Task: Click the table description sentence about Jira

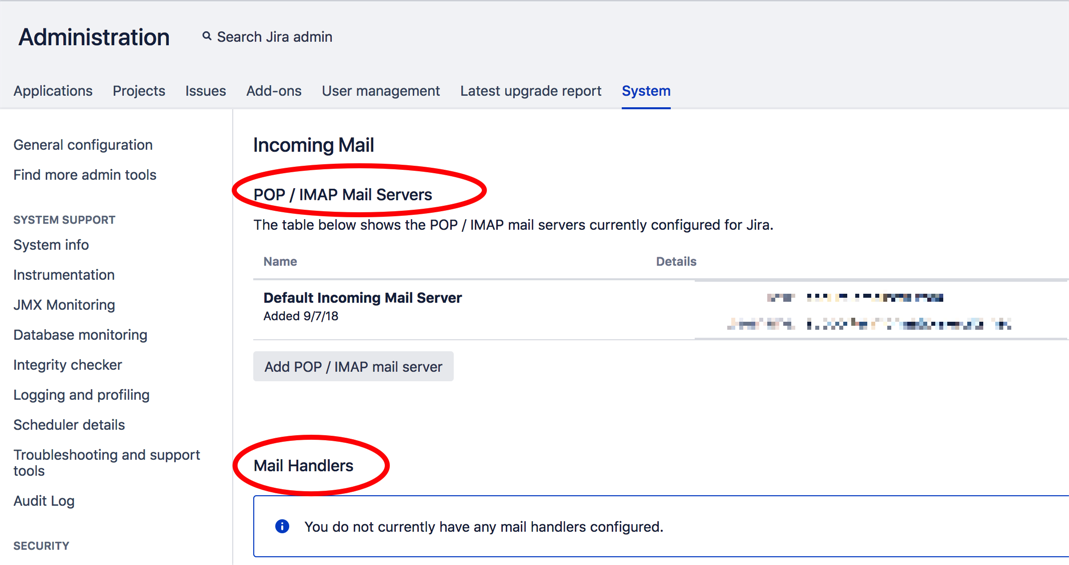Action: click(x=513, y=225)
